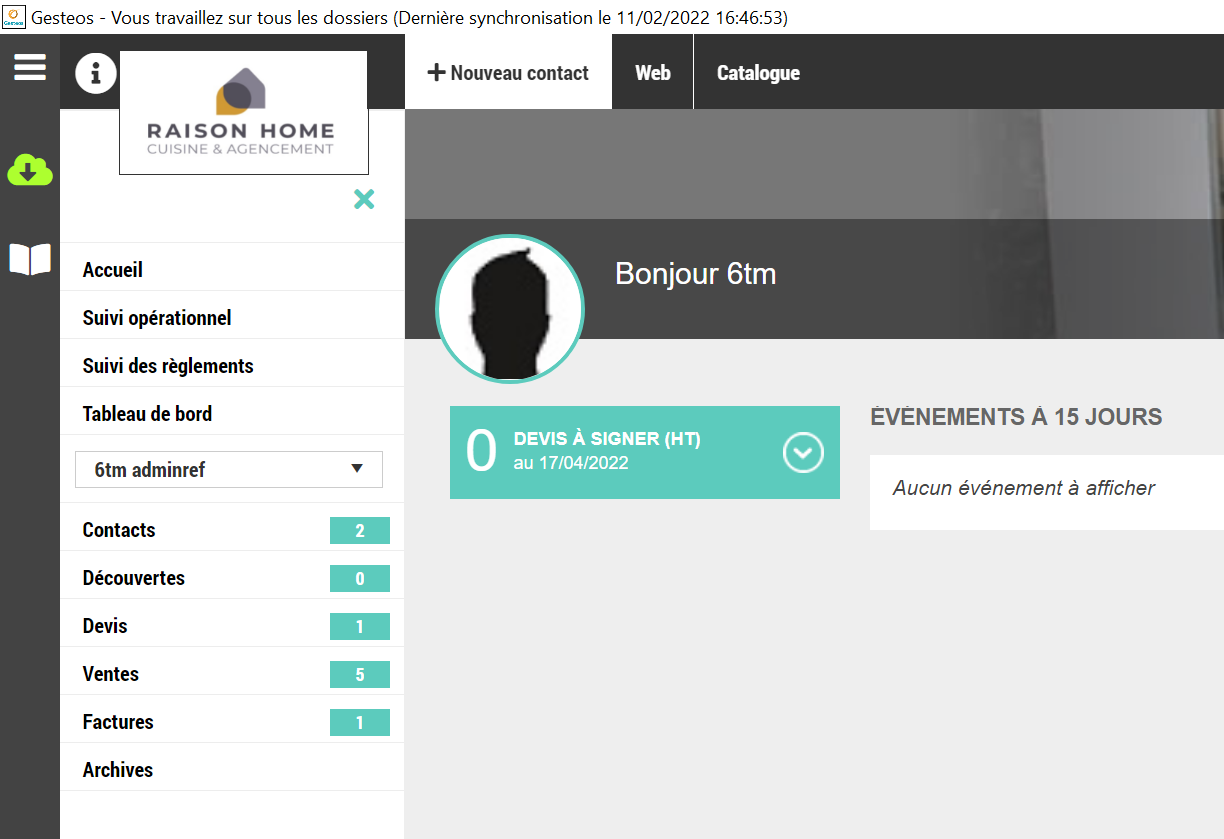Click the Contacts count badge
The image size is (1224, 839).
(x=360, y=531)
